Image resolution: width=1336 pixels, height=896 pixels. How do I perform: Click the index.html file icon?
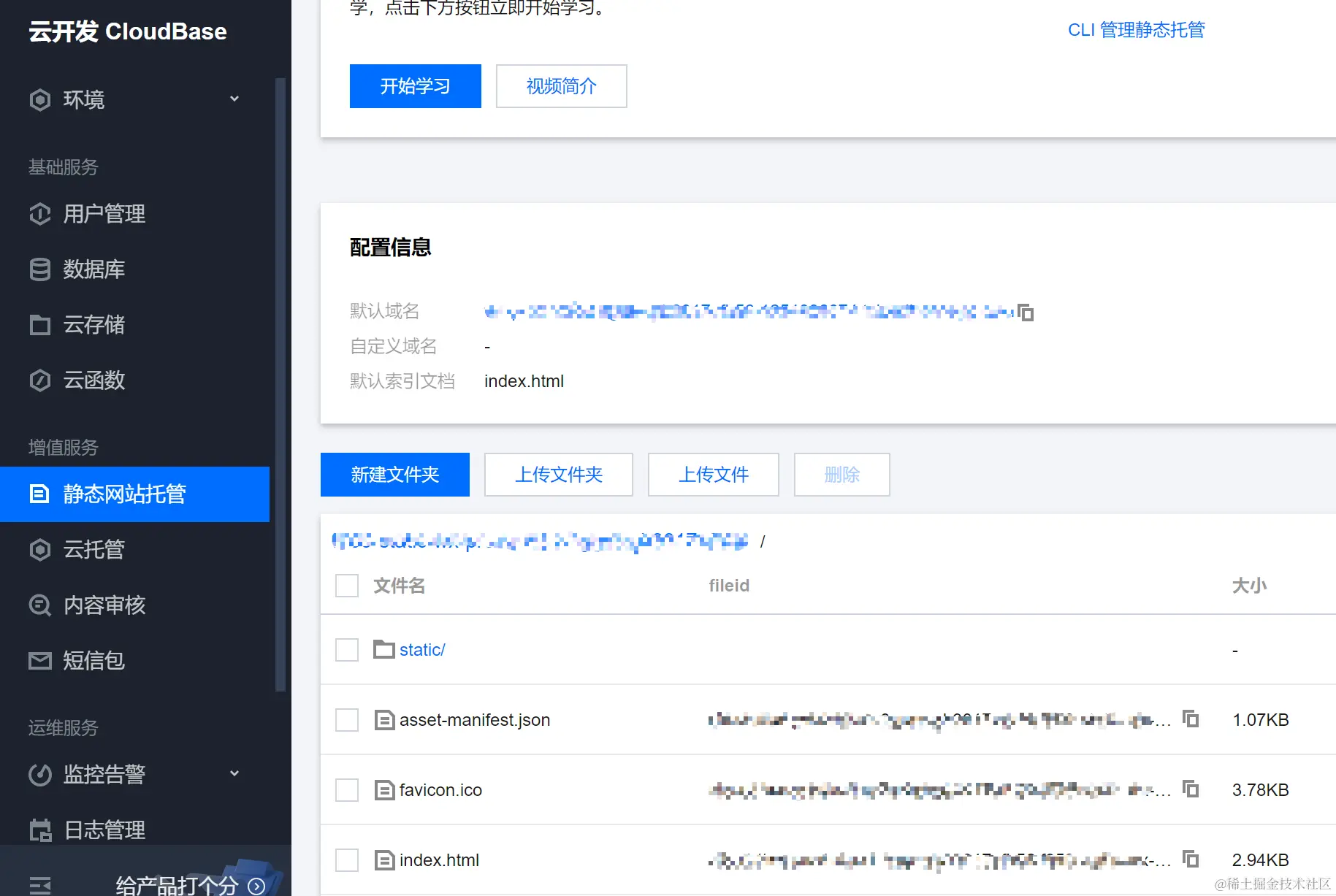384,860
